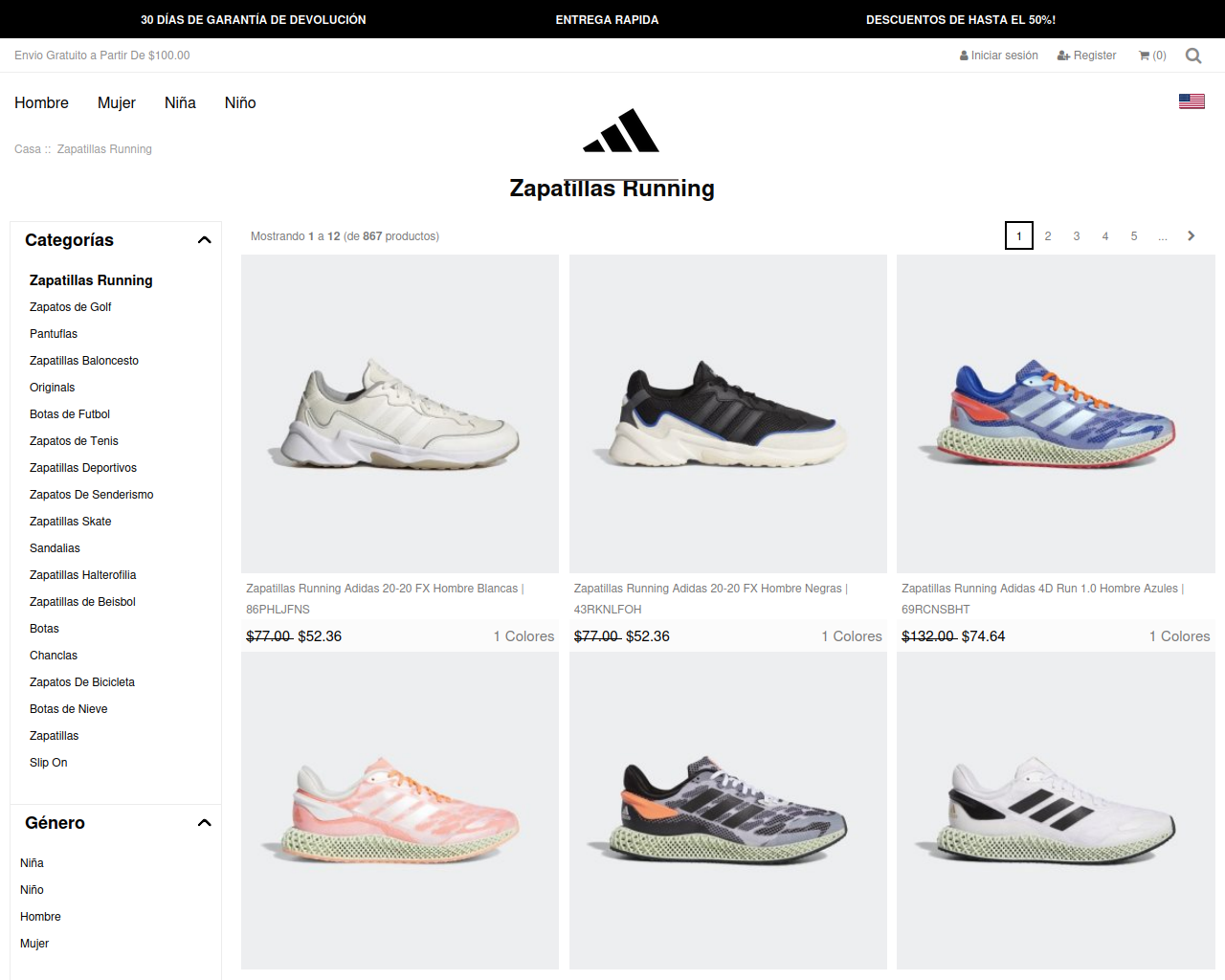Image resolution: width=1225 pixels, height=980 pixels.
Task: Filter Género by Niño
Action: click(x=32, y=890)
